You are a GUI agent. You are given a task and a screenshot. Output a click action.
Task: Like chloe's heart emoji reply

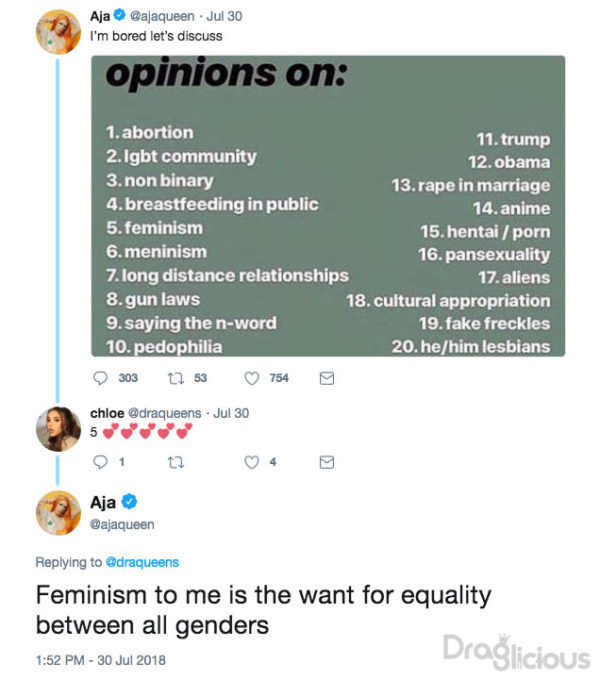click(x=252, y=462)
